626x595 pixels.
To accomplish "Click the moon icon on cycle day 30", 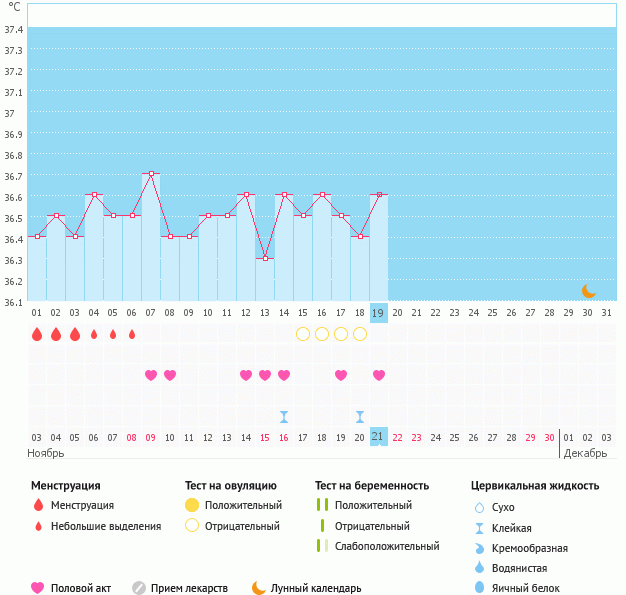I will click(x=589, y=291).
